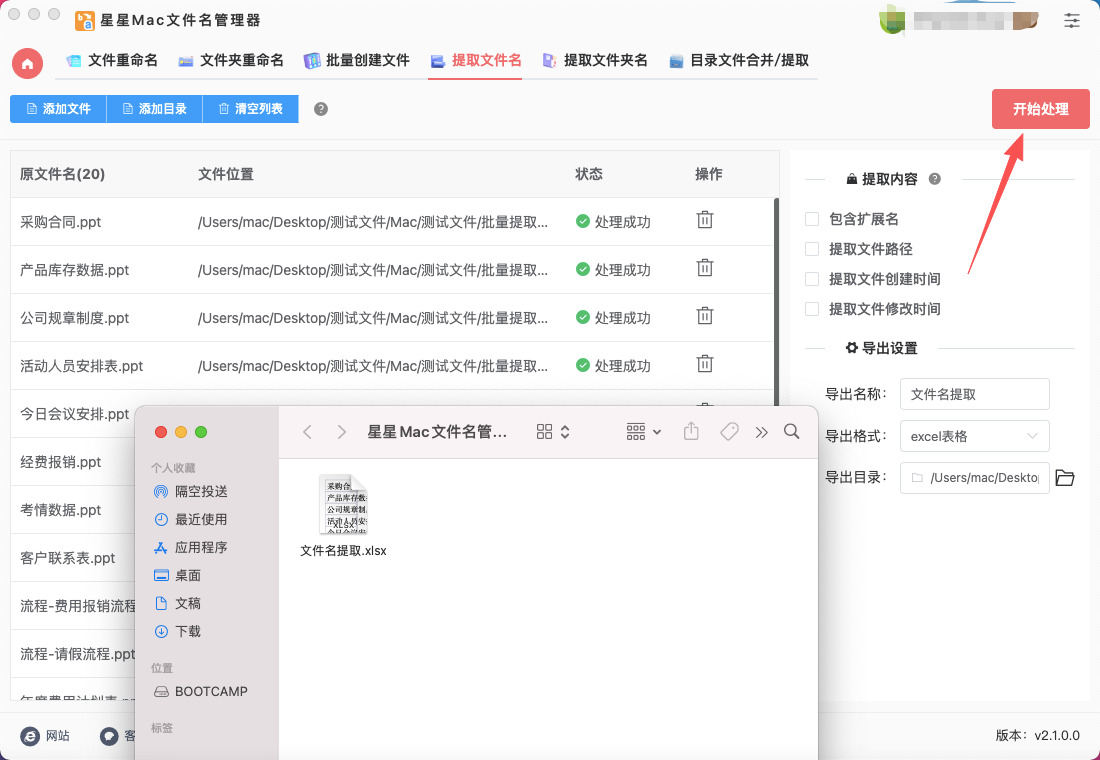Viewport: 1100px width, 760px height.
Task: Click the Finder search magnifier icon
Action: click(x=792, y=432)
